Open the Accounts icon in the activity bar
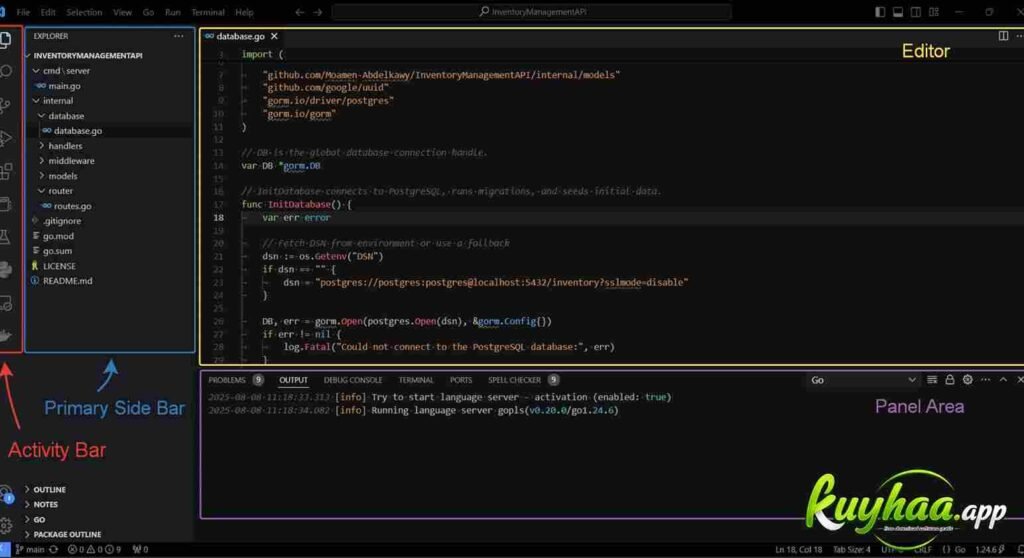The image size is (1024, 558). click(x=6, y=494)
